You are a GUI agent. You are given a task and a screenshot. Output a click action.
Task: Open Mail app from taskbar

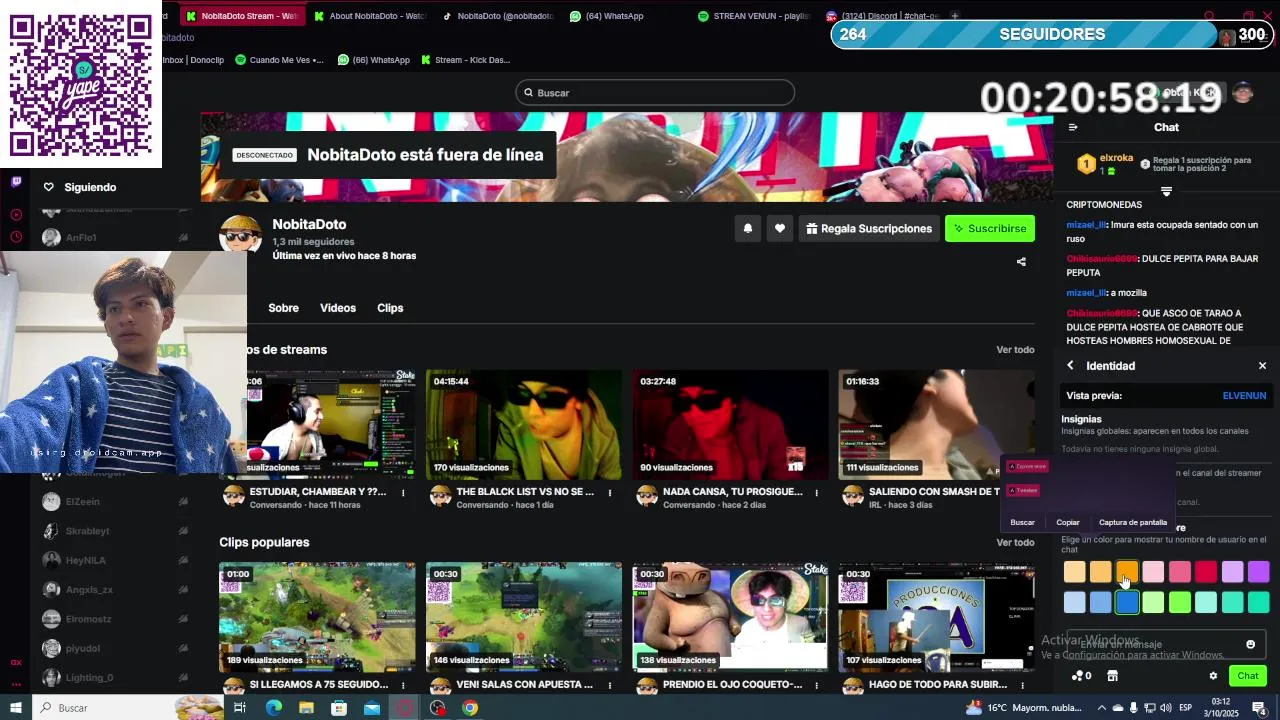pos(372,708)
